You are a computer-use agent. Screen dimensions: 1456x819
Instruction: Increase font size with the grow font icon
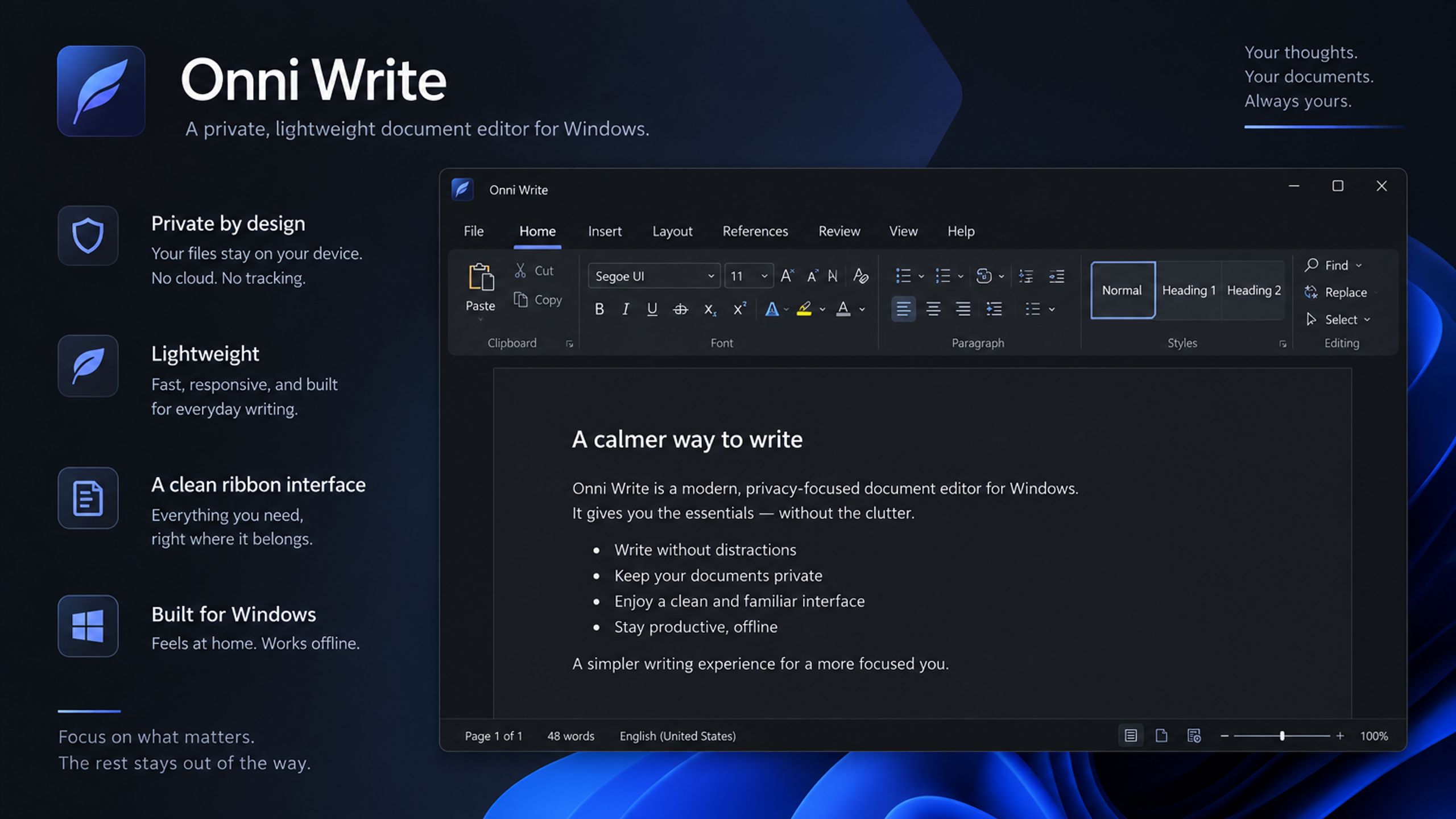tap(787, 276)
